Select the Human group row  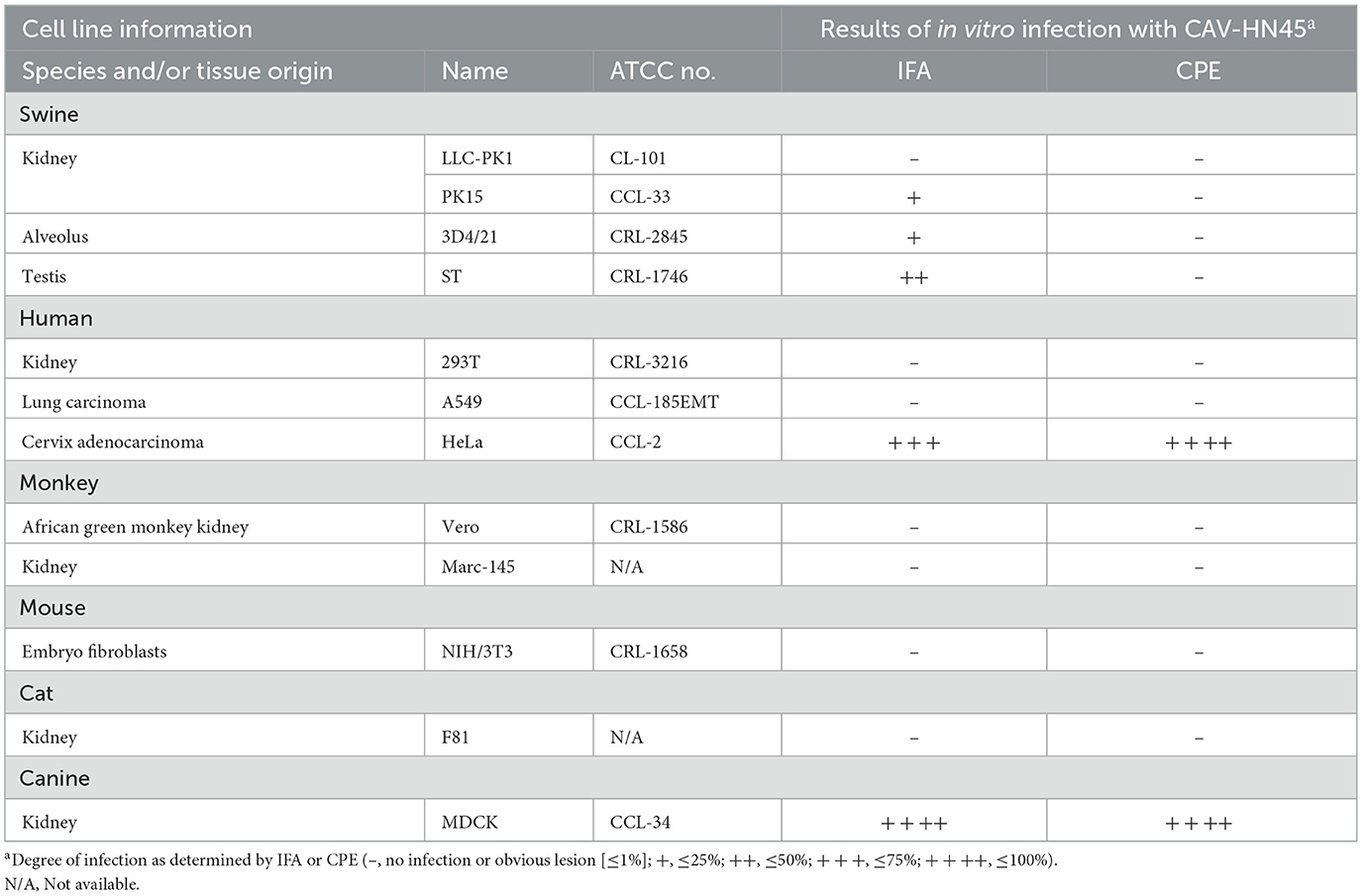tap(56, 318)
